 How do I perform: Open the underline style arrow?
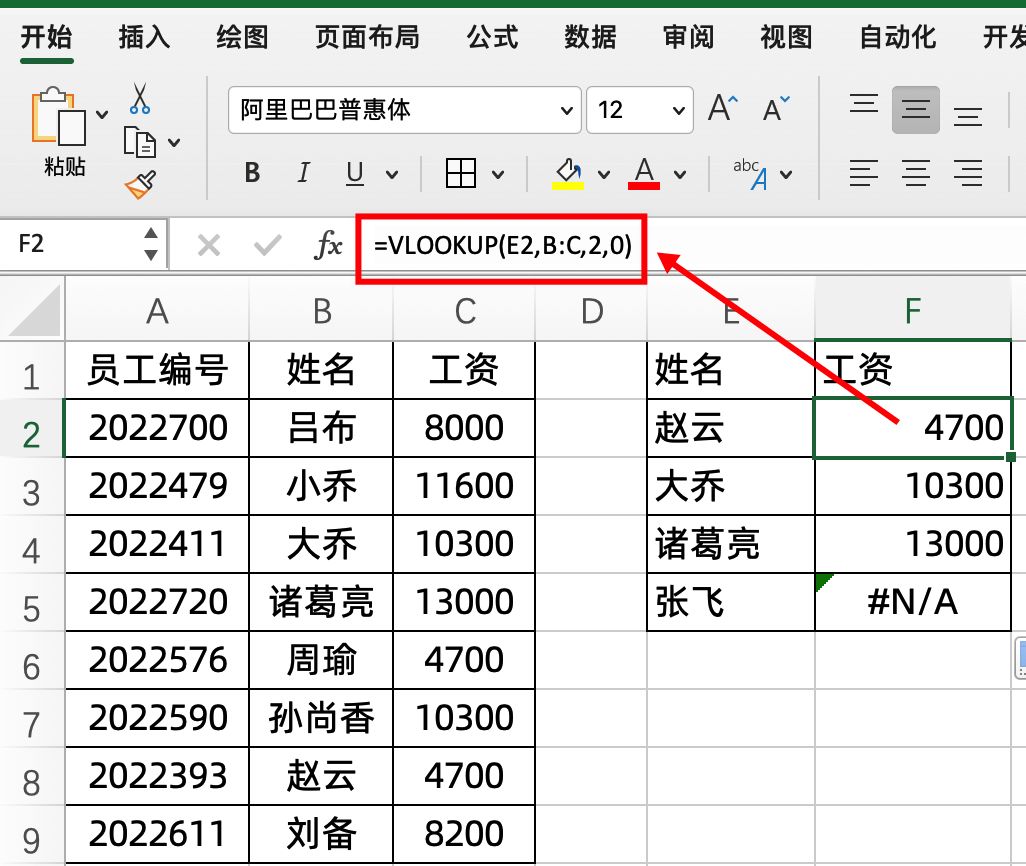point(392,174)
